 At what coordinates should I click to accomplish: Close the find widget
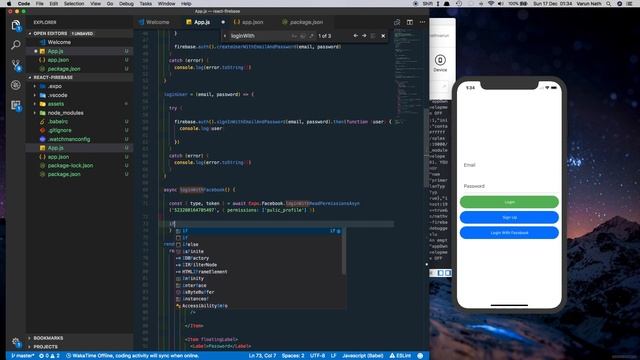point(383,36)
